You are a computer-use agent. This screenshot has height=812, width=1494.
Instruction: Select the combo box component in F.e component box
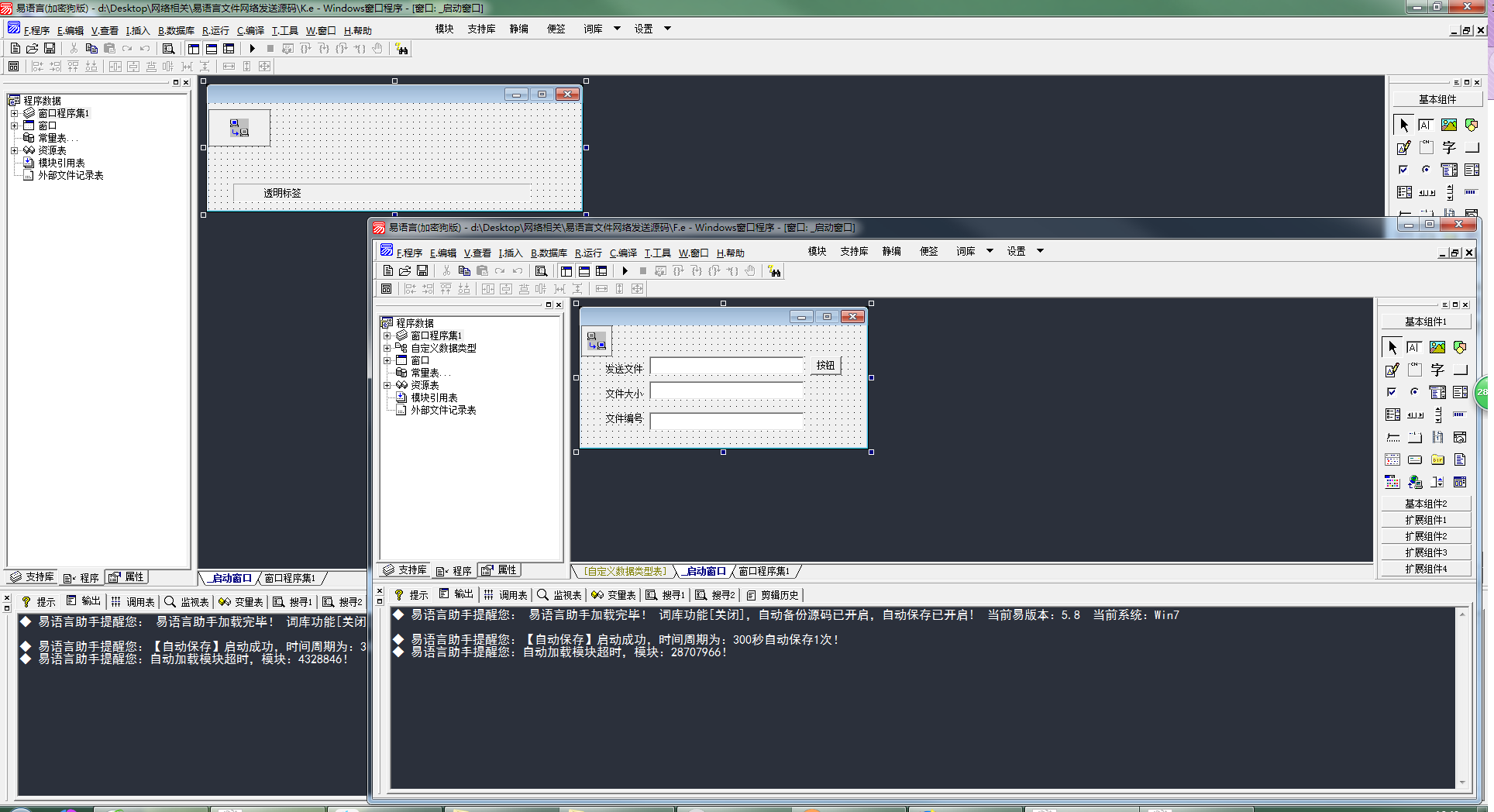[1437, 393]
